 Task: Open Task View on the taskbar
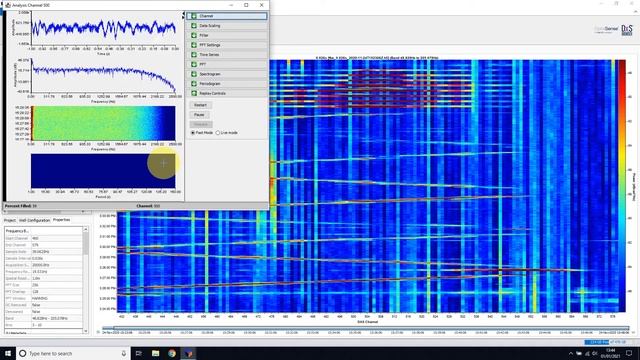click(x=138, y=353)
